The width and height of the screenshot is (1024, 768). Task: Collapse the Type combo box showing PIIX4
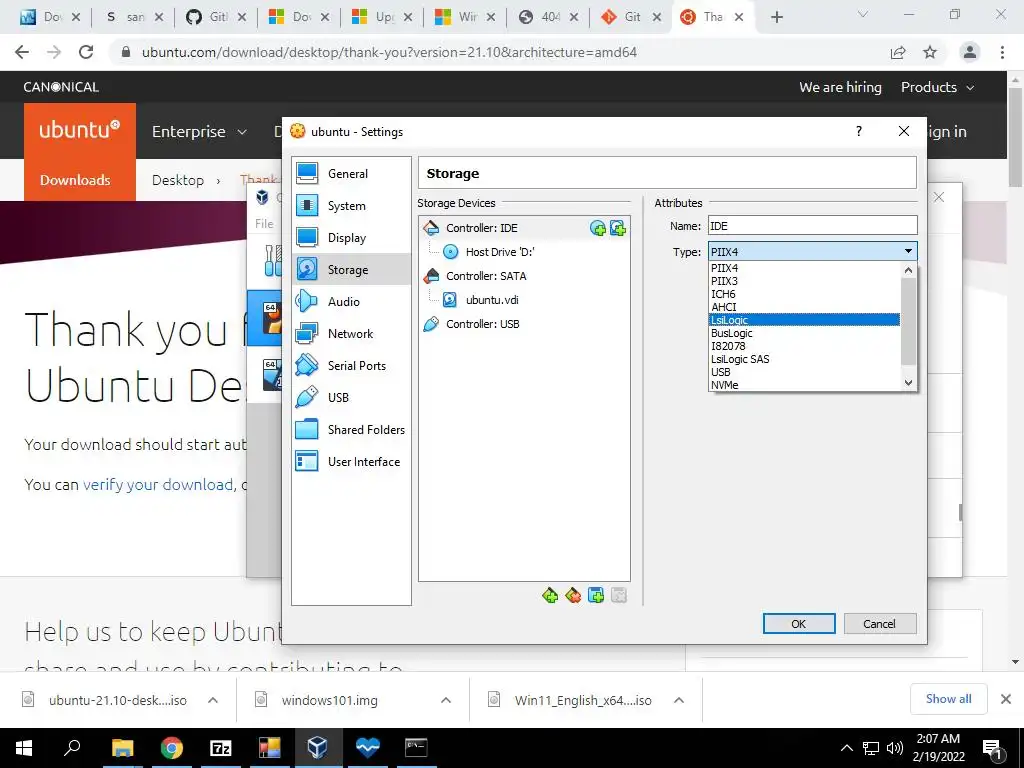[812, 251]
